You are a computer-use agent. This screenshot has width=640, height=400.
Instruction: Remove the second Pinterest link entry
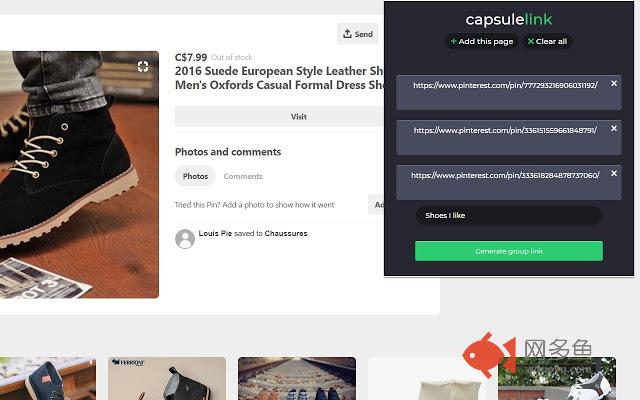pyautogui.click(x=613, y=129)
